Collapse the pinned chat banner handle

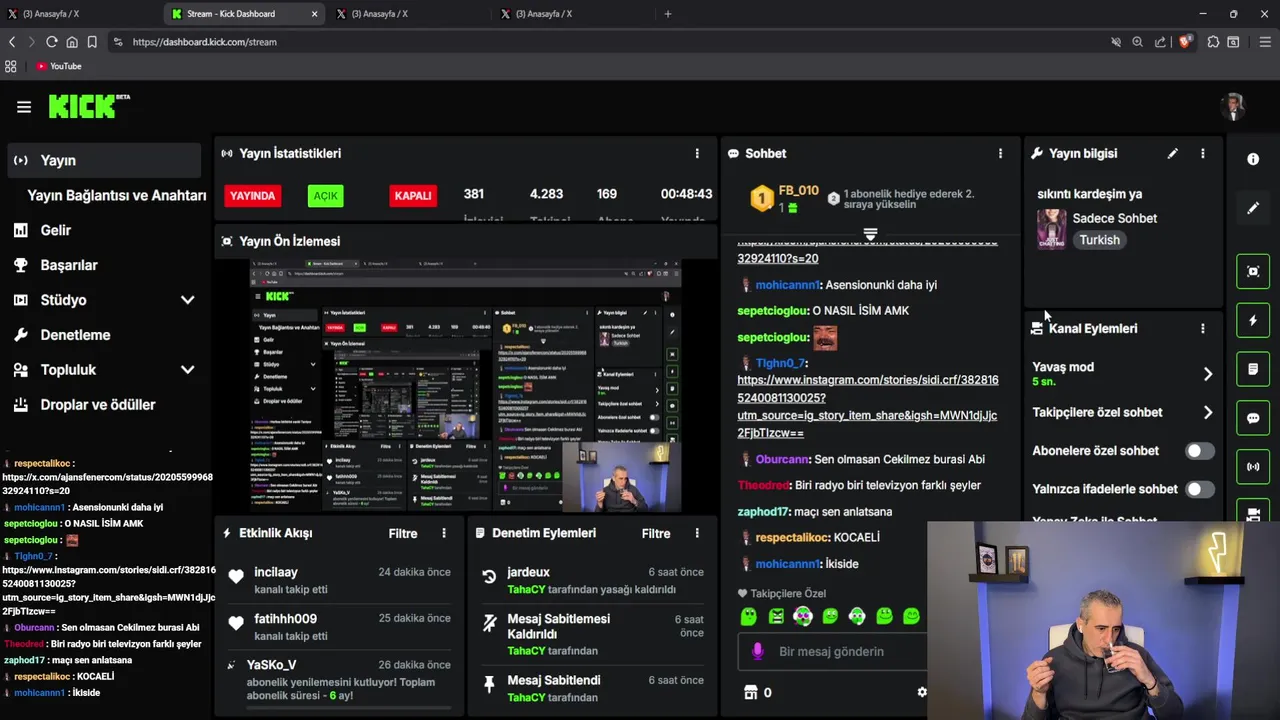(870, 234)
